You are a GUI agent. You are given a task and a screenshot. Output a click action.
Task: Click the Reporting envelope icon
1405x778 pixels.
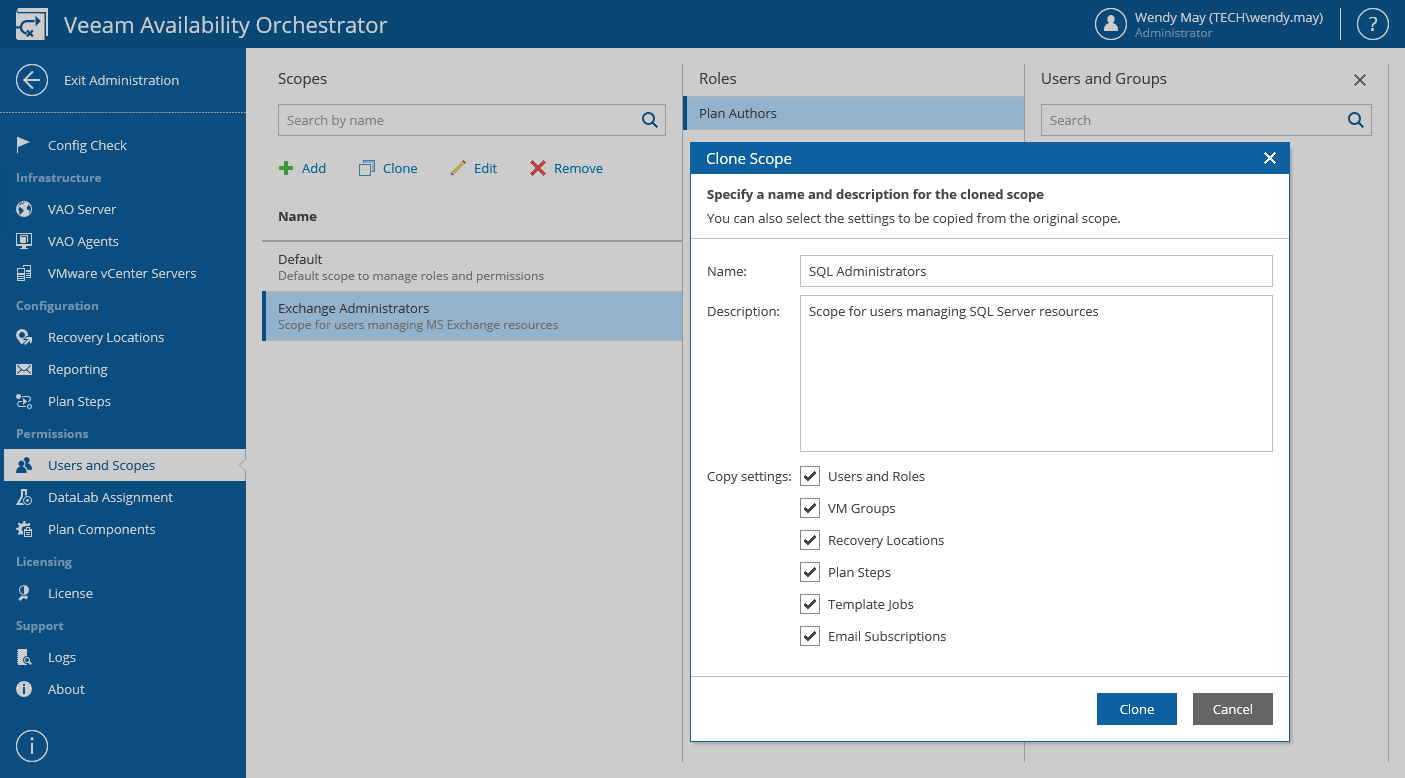24,369
